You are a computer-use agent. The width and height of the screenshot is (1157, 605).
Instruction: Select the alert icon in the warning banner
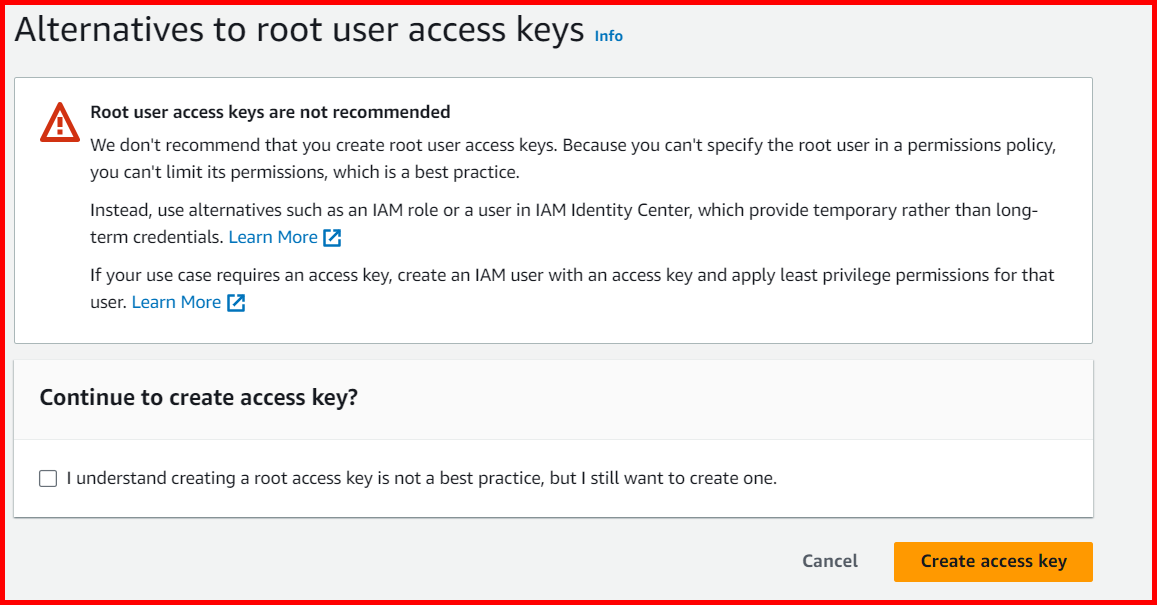coord(59,121)
